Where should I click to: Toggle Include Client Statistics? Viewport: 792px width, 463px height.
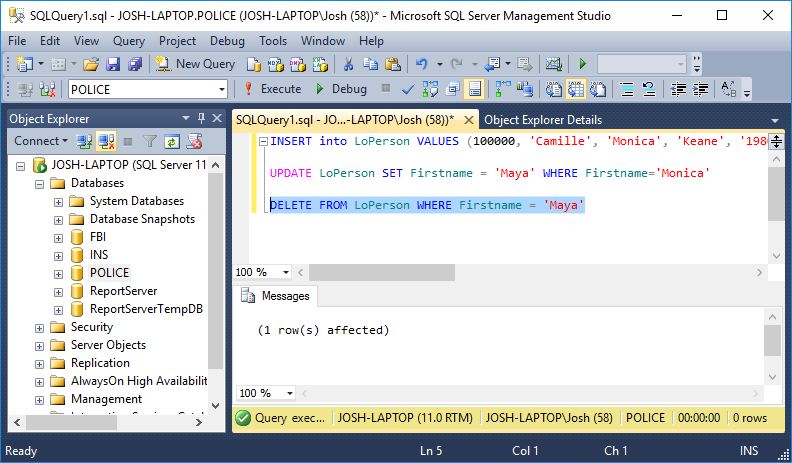pos(525,89)
